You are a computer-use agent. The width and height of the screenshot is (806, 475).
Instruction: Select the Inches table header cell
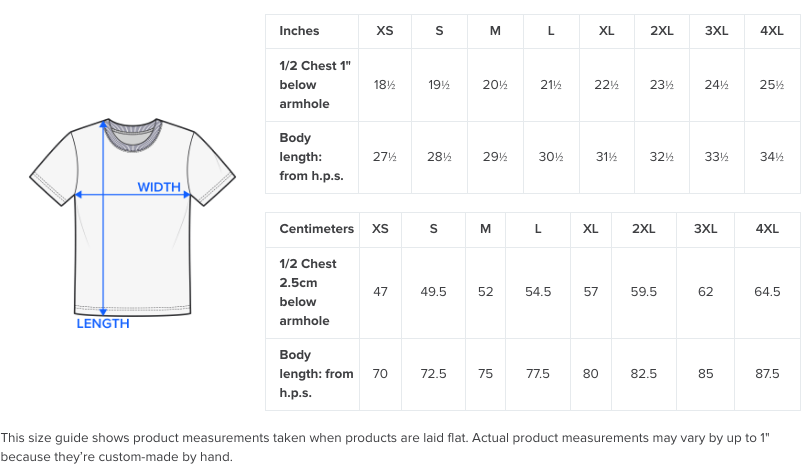click(x=312, y=31)
